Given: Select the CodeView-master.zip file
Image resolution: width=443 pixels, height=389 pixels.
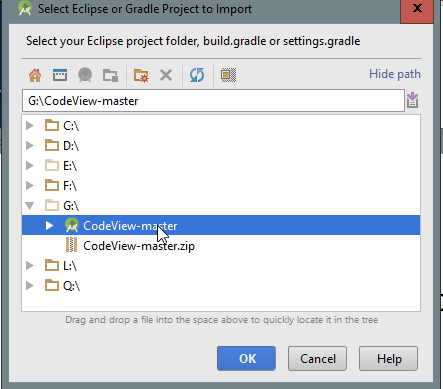Looking at the screenshot, I should (x=139, y=246).
